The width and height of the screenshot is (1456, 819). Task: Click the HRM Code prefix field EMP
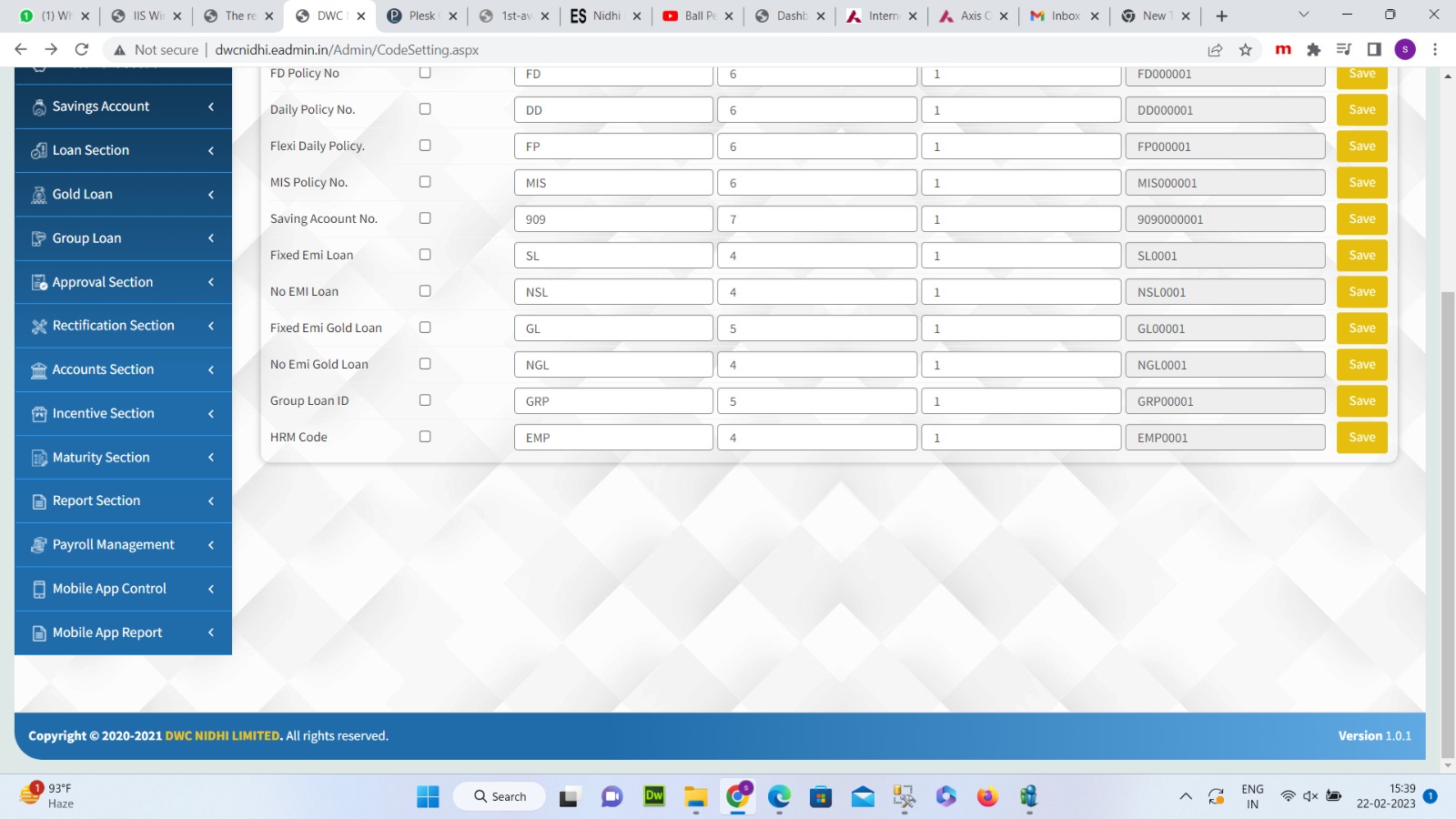pos(613,438)
